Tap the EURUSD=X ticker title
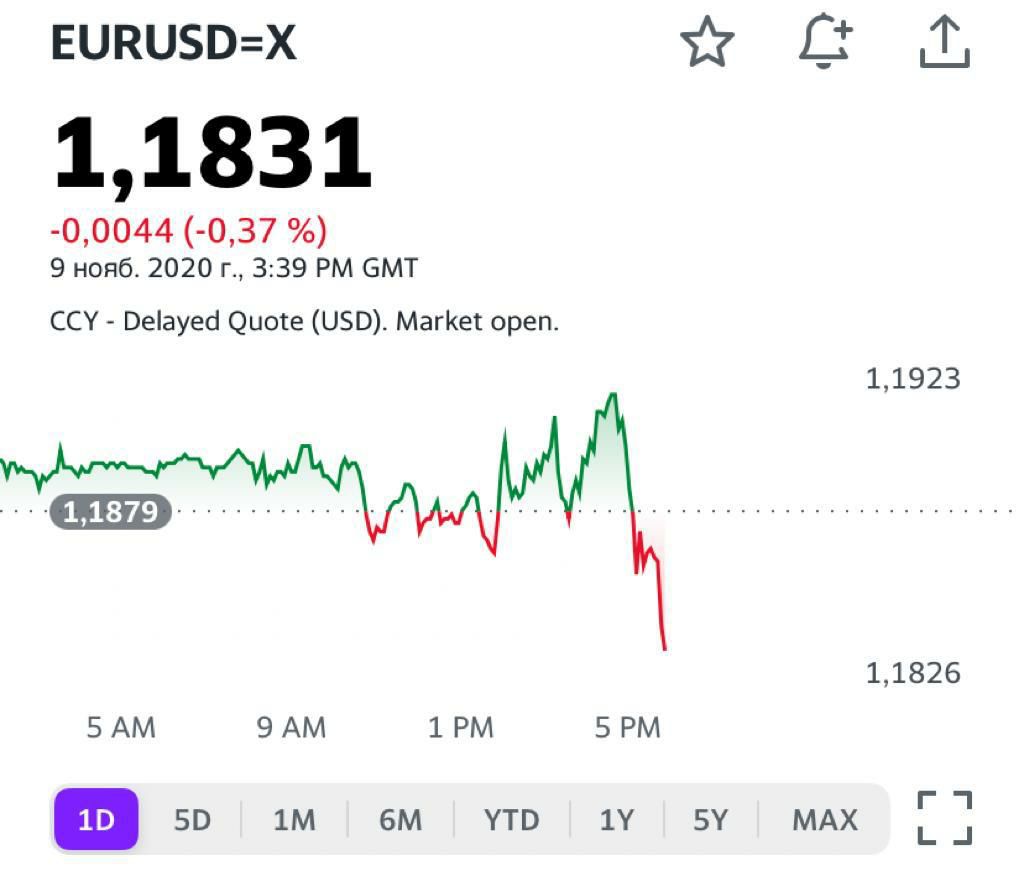The image size is (1024, 881). coord(174,44)
